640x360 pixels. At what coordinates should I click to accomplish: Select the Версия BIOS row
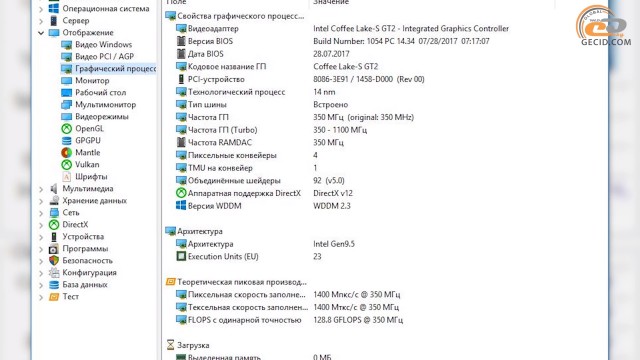click(333, 41)
